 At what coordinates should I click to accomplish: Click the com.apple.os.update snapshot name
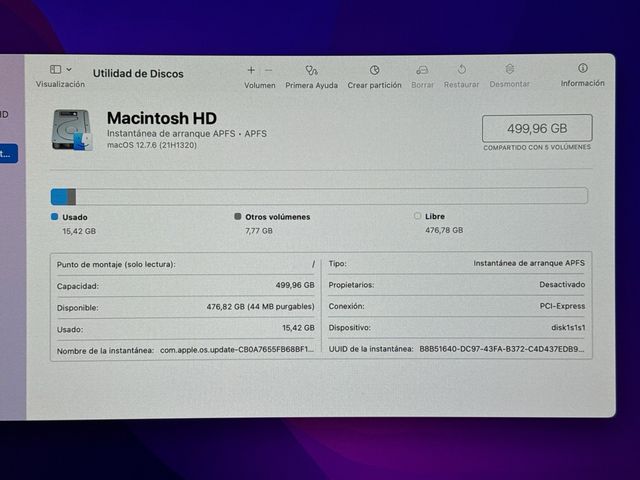tap(237, 349)
